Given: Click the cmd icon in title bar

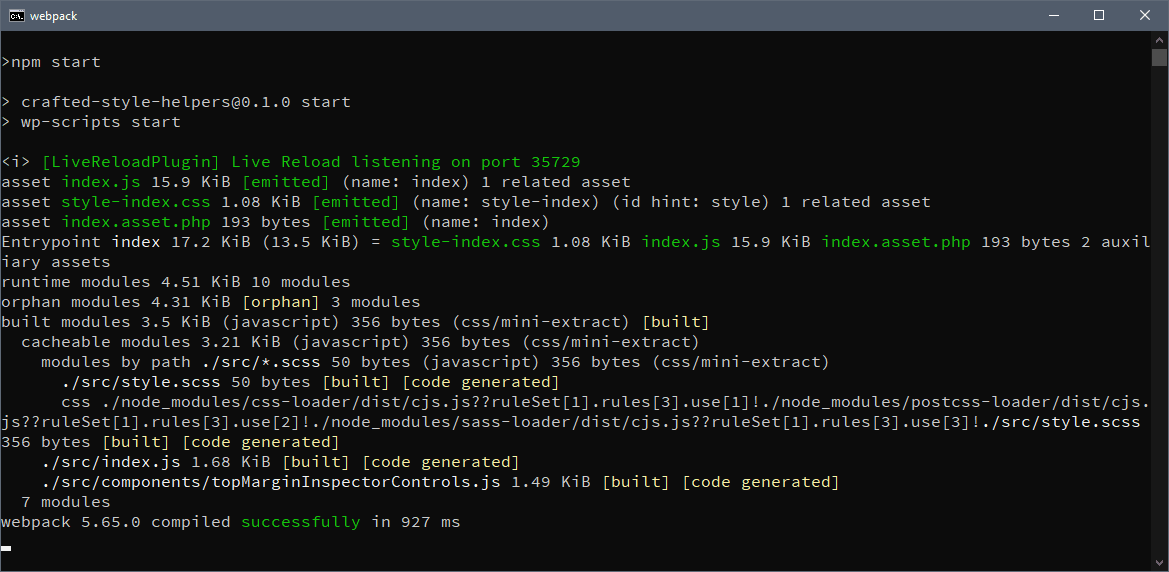Looking at the screenshot, I should (x=16, y=16).
